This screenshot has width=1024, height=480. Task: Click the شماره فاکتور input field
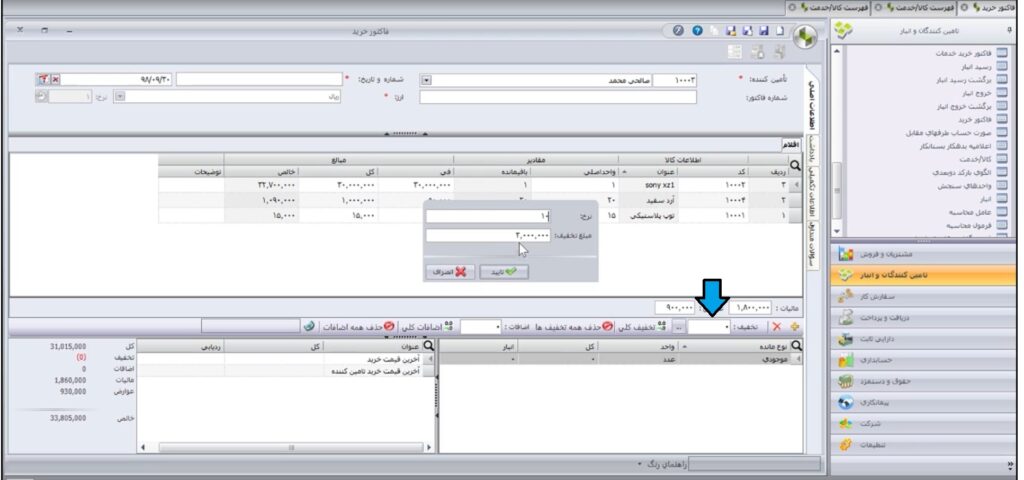(x=558, y=97)
